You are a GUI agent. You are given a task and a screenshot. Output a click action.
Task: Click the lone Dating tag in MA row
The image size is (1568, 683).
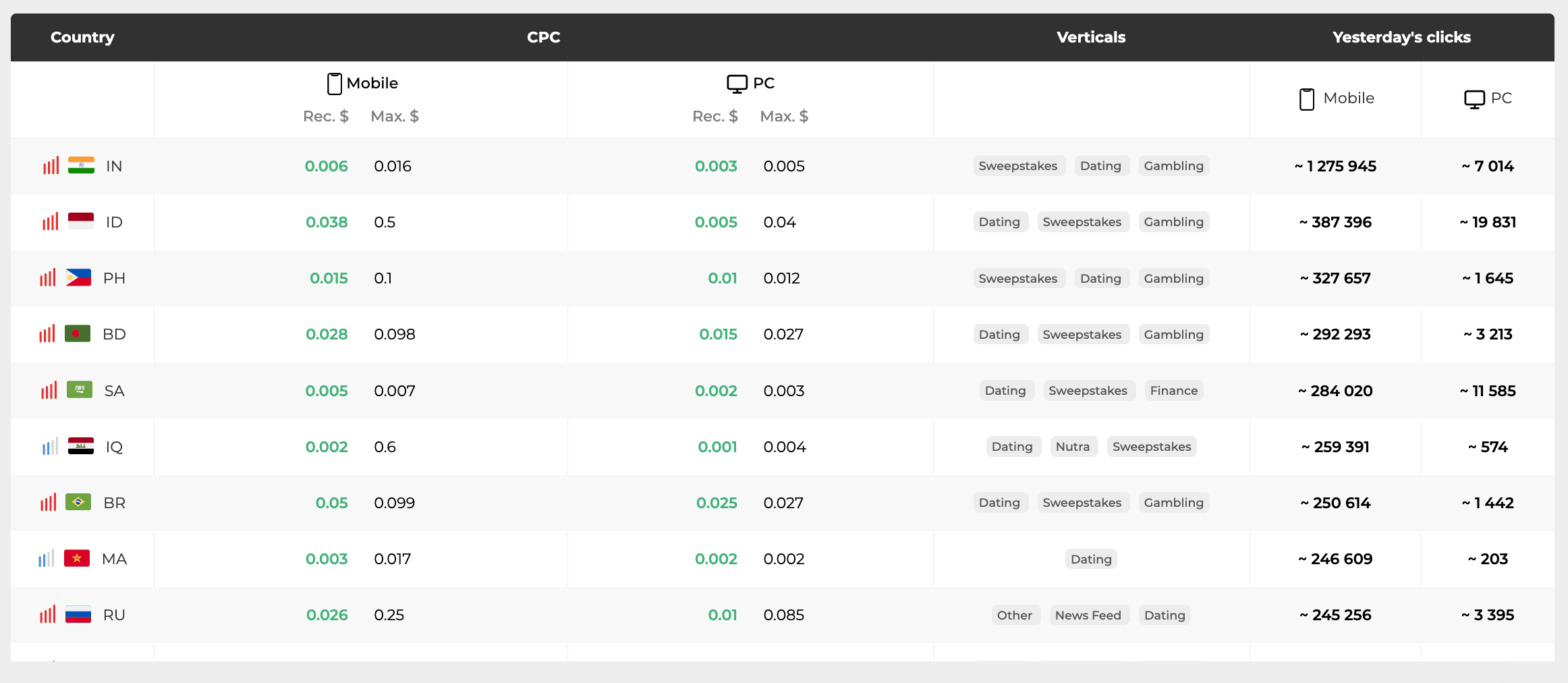click(1090, 559)
